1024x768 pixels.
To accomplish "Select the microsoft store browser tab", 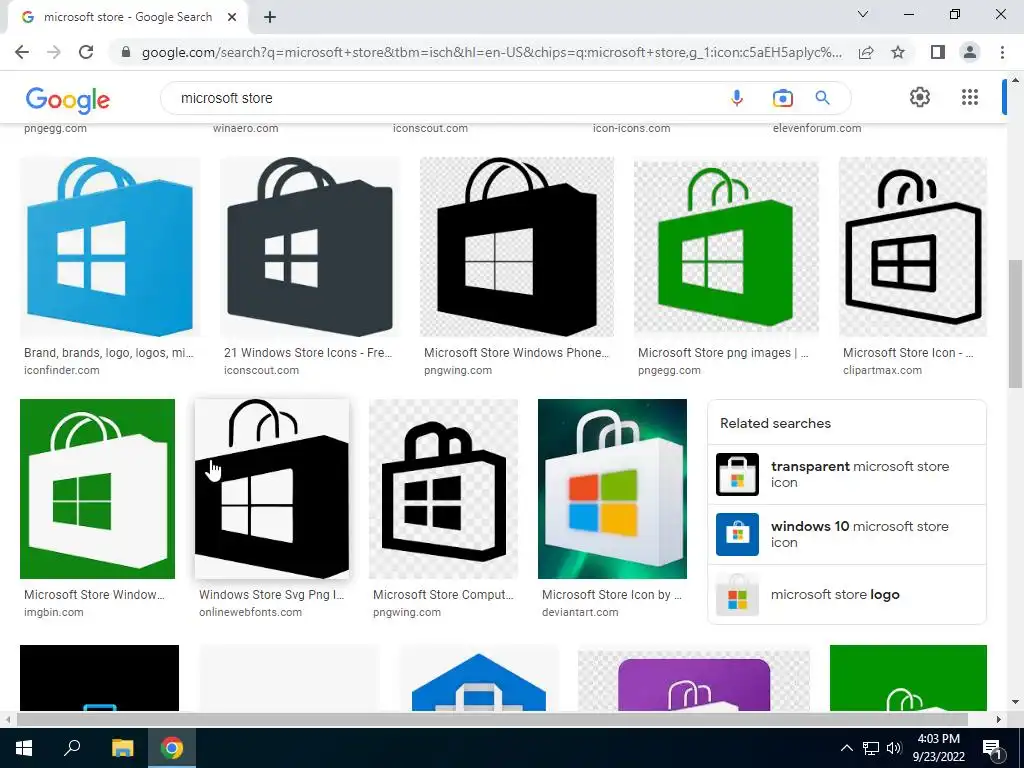I will [127, 17].
